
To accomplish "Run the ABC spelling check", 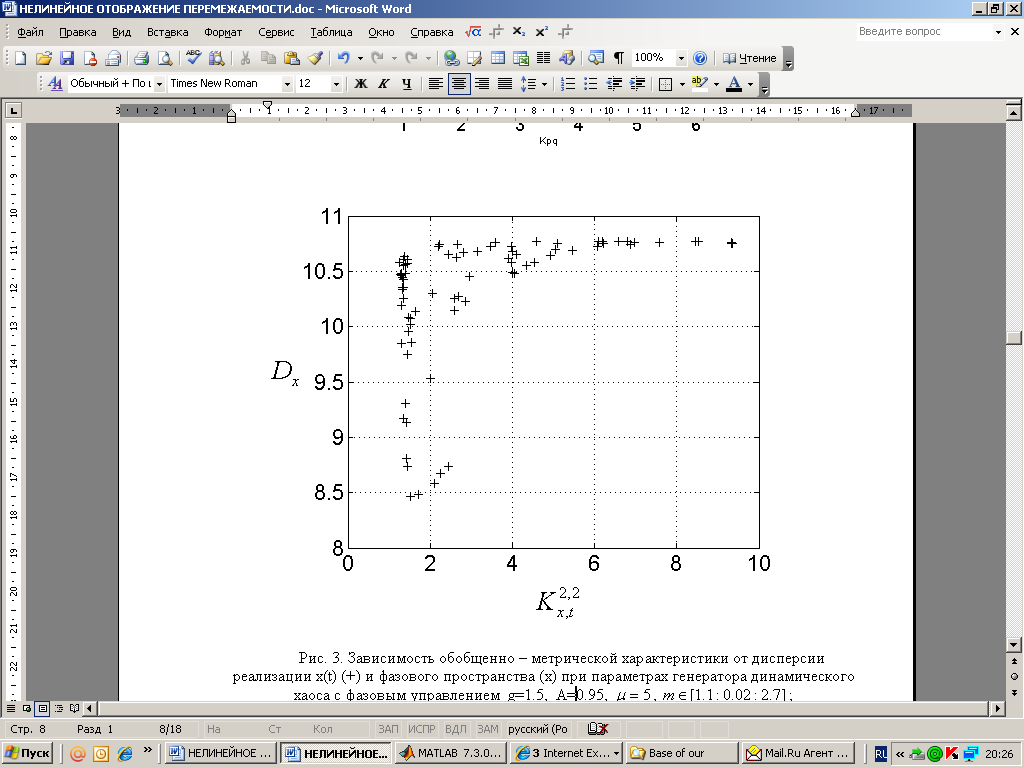I will 193,58.
